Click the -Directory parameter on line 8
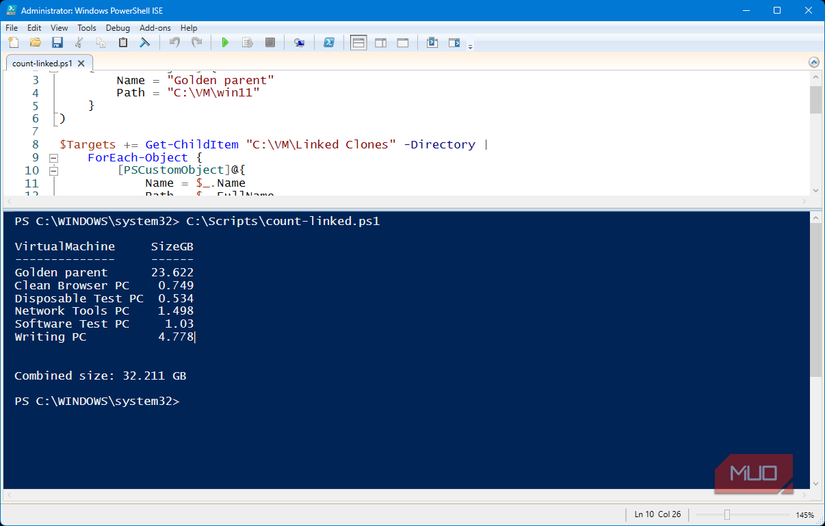The width and height of the screenshot is (825, 526). (x=439, y=145)
